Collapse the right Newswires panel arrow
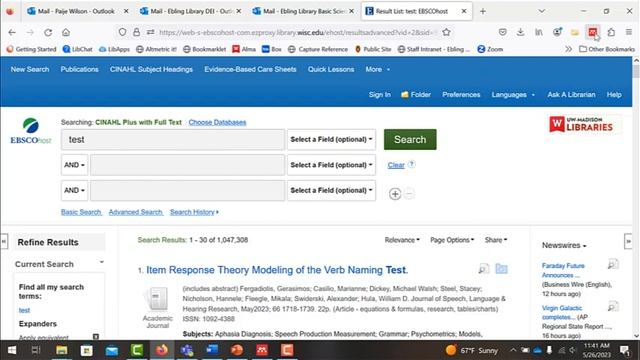This screenshot has height=360, width=640. 628,241
